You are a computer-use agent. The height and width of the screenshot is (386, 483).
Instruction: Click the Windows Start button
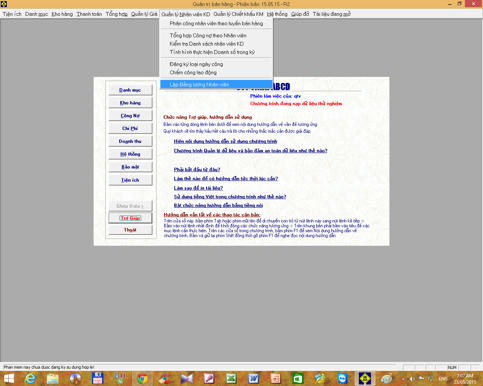(x=9, y=379)
